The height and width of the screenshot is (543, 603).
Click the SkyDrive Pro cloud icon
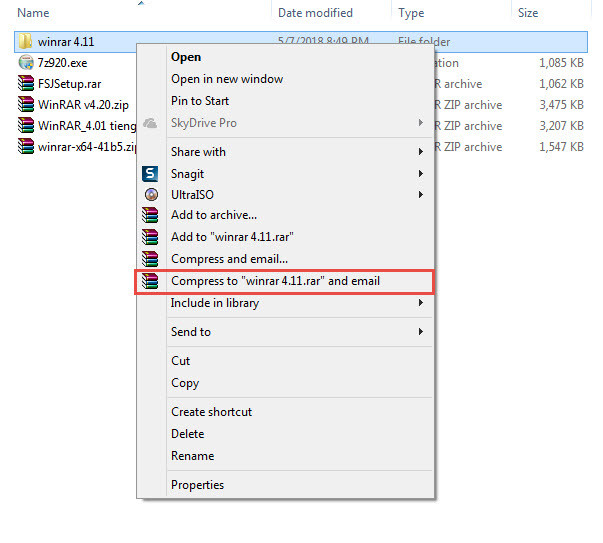click(150, 123)
